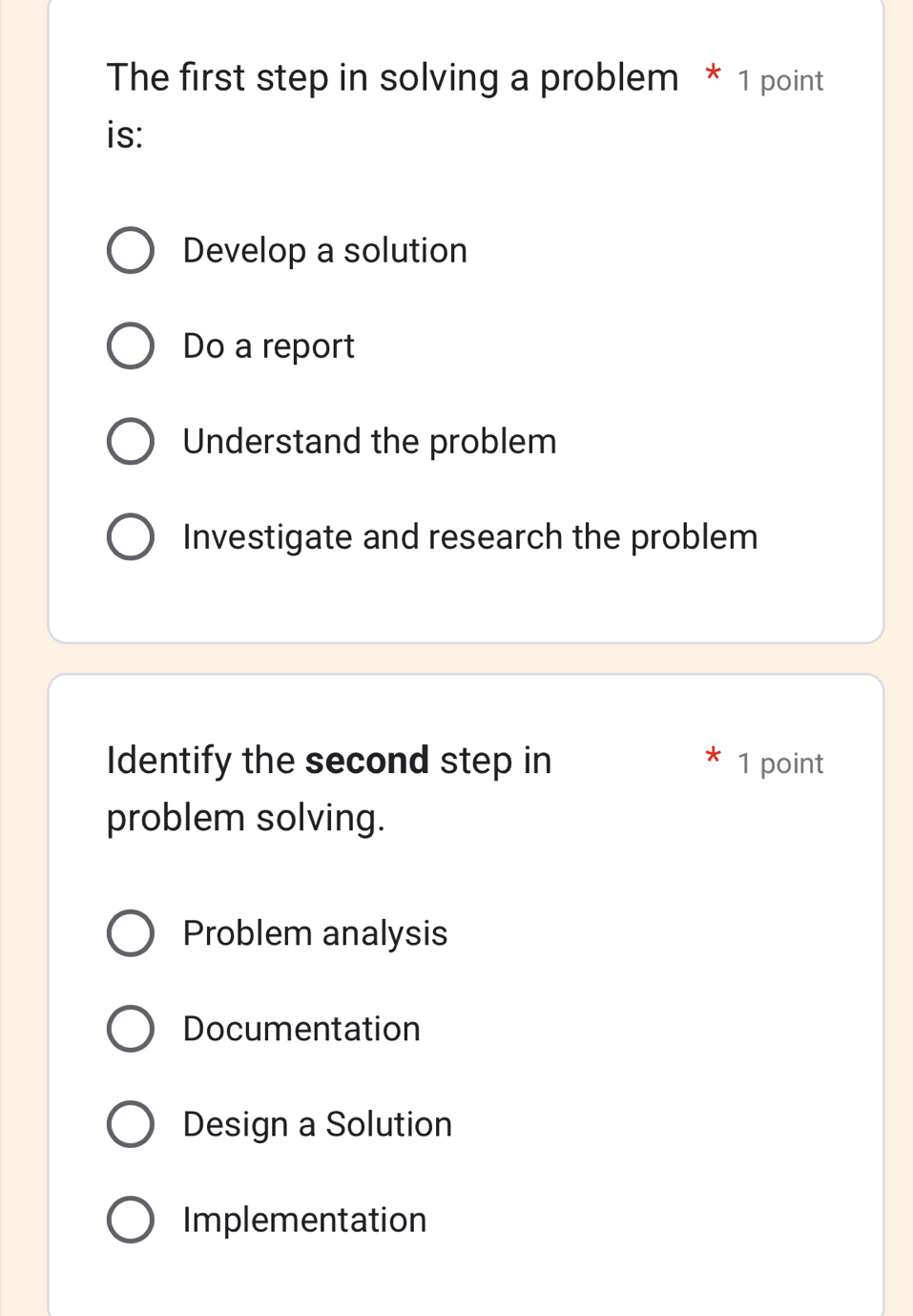Select the "Develop a solution" radio button
Screen dimensions: 913x1316
tap(130, 251)
